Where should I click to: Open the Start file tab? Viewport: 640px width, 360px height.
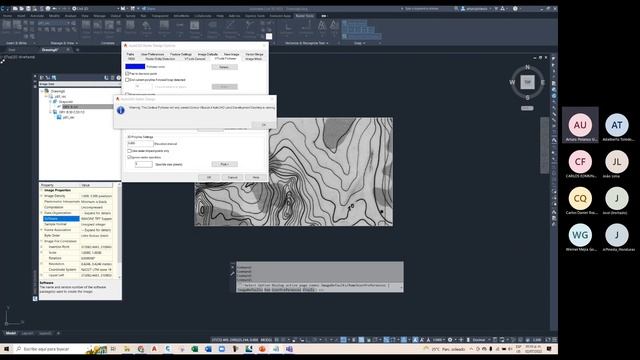point(12,50)
